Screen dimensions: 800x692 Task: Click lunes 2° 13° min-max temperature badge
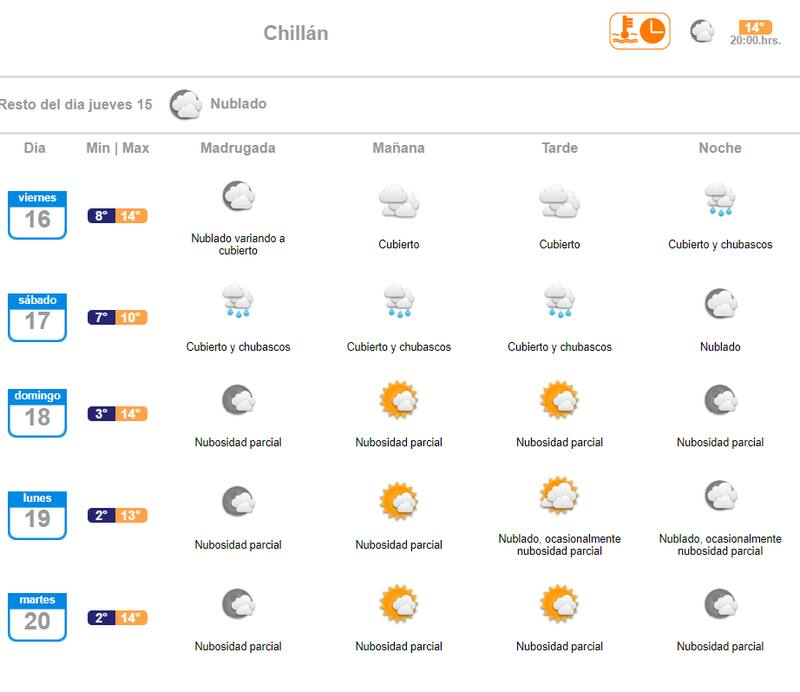[117, 516]
